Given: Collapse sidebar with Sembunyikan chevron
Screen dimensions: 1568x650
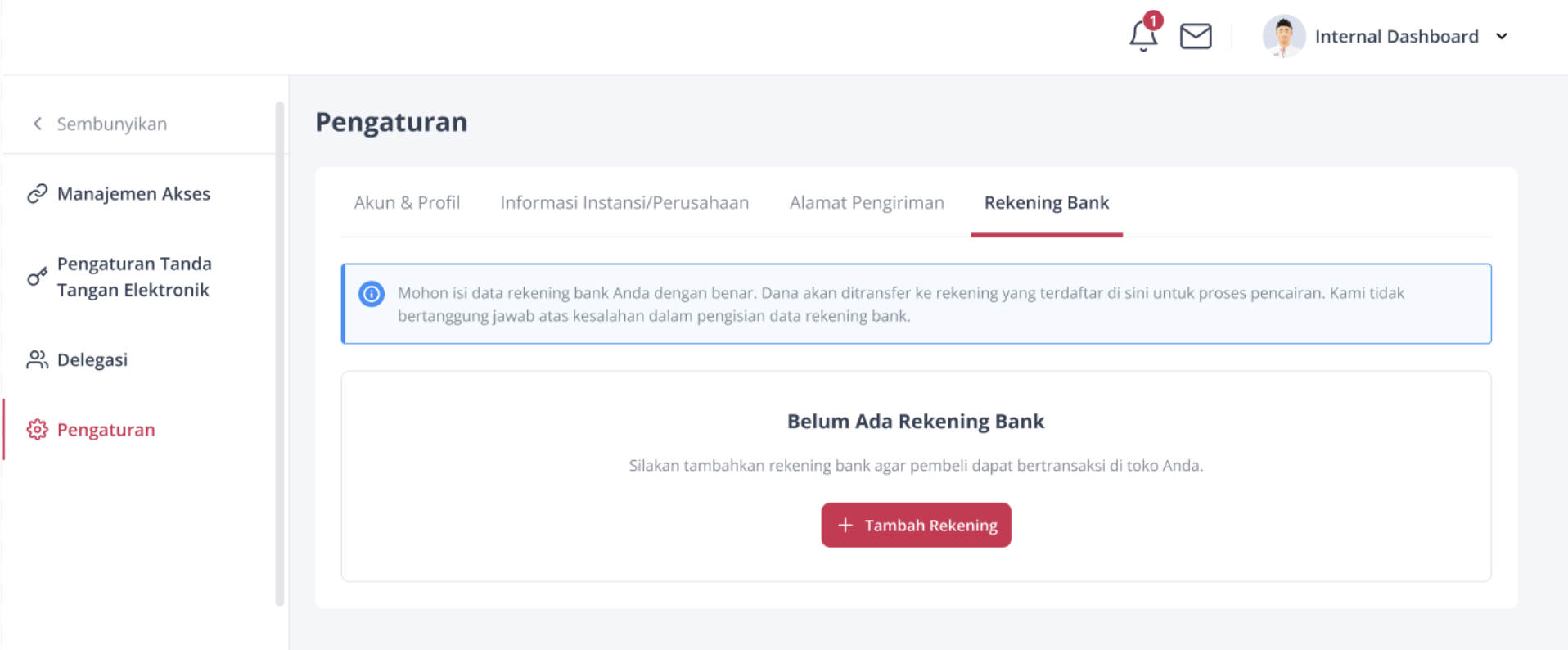Looking at the screenshot, I should (37, 124).
